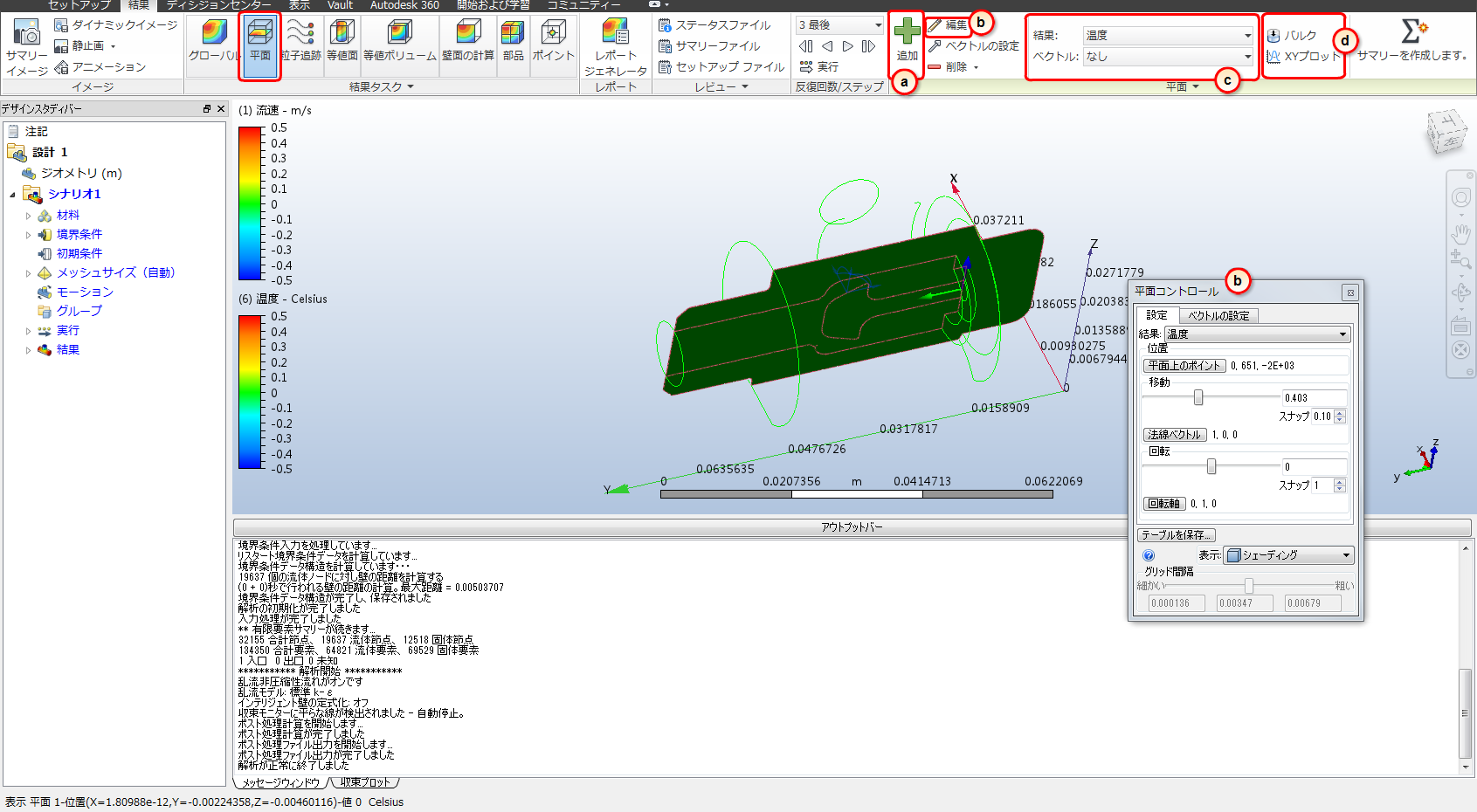Click 法線ベクトル button

[x=1175, y=435]
